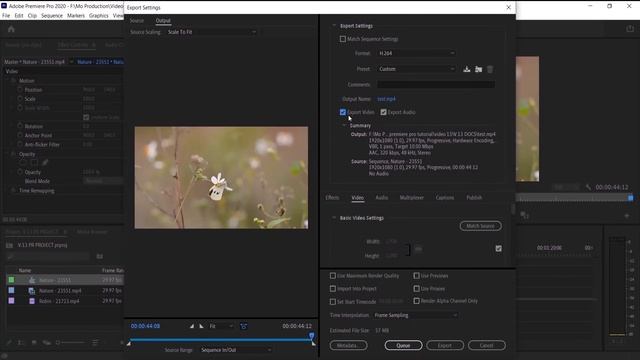Enable Use Maximum Render Quality
This screenshot has width=640, height=360.
333,276
